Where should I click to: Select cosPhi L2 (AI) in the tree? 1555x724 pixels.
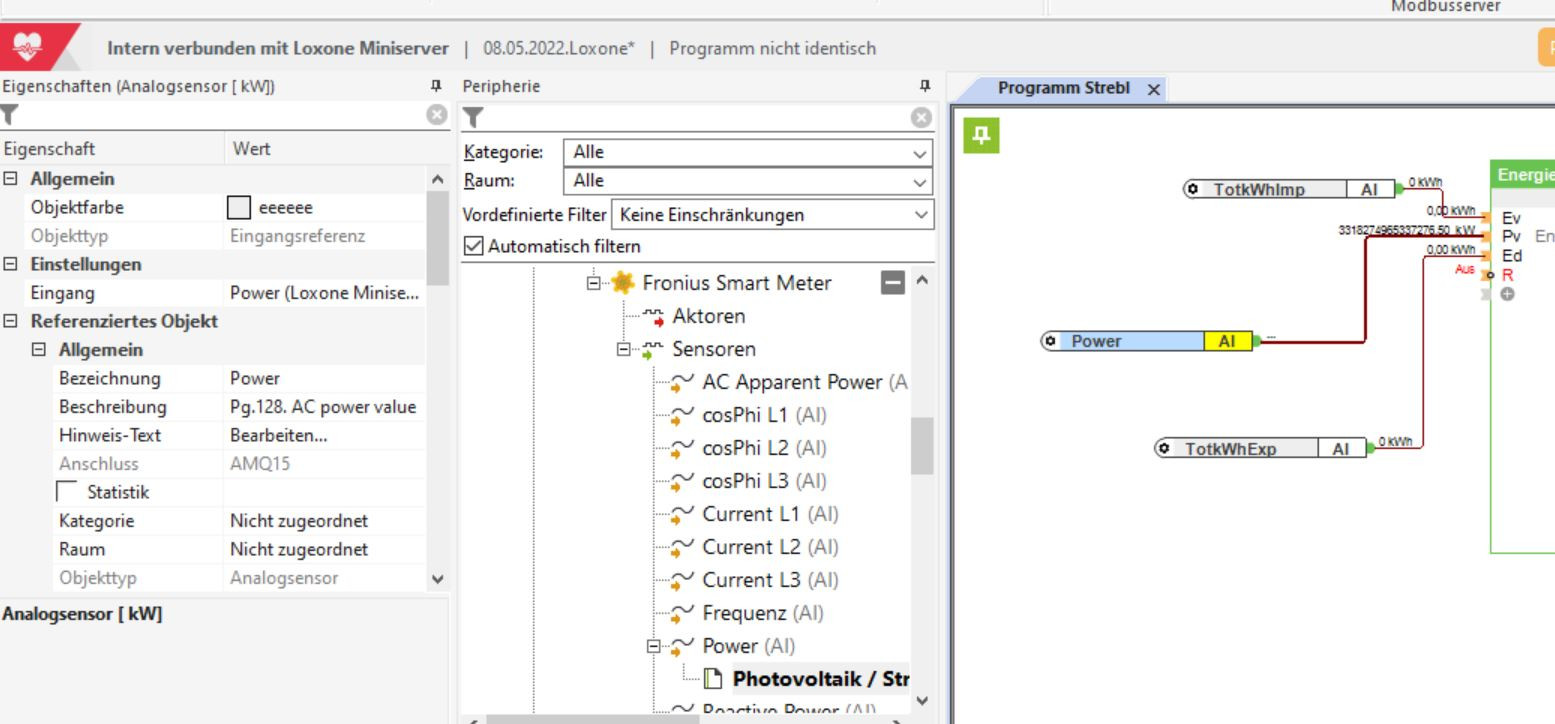(x=764, y=448)
